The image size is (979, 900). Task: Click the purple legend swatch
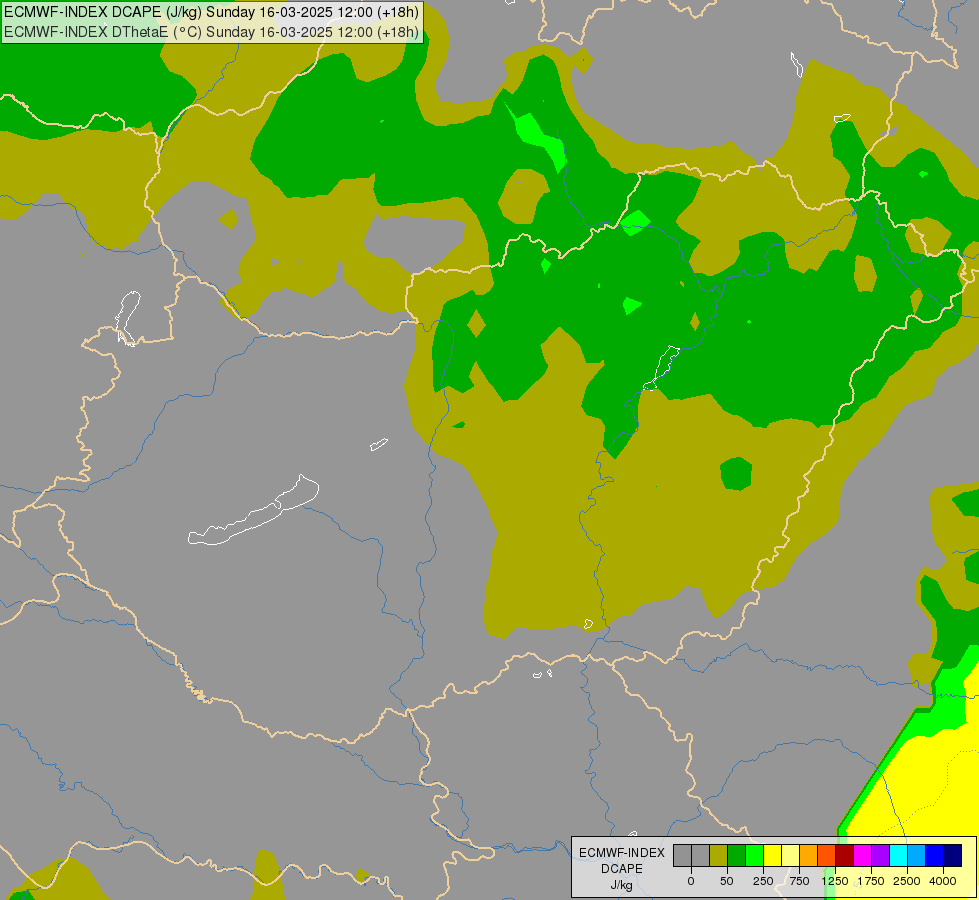coord(880,855)
